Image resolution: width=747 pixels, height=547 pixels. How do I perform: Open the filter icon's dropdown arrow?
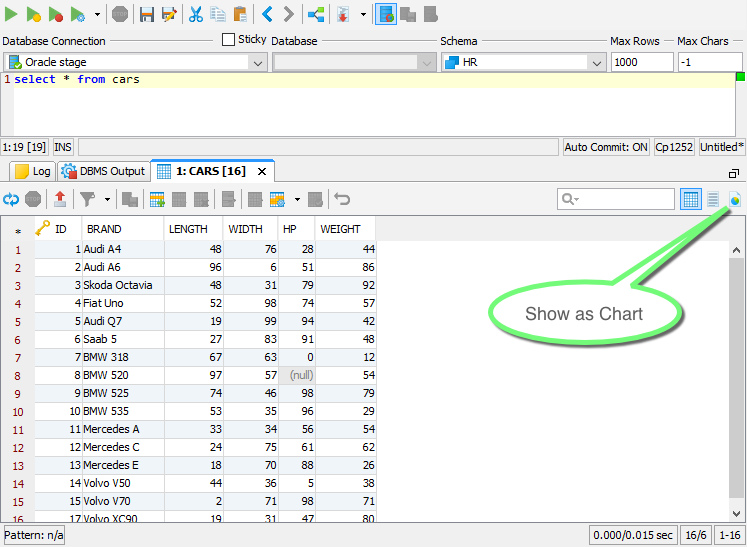click(x=106, y=199)
